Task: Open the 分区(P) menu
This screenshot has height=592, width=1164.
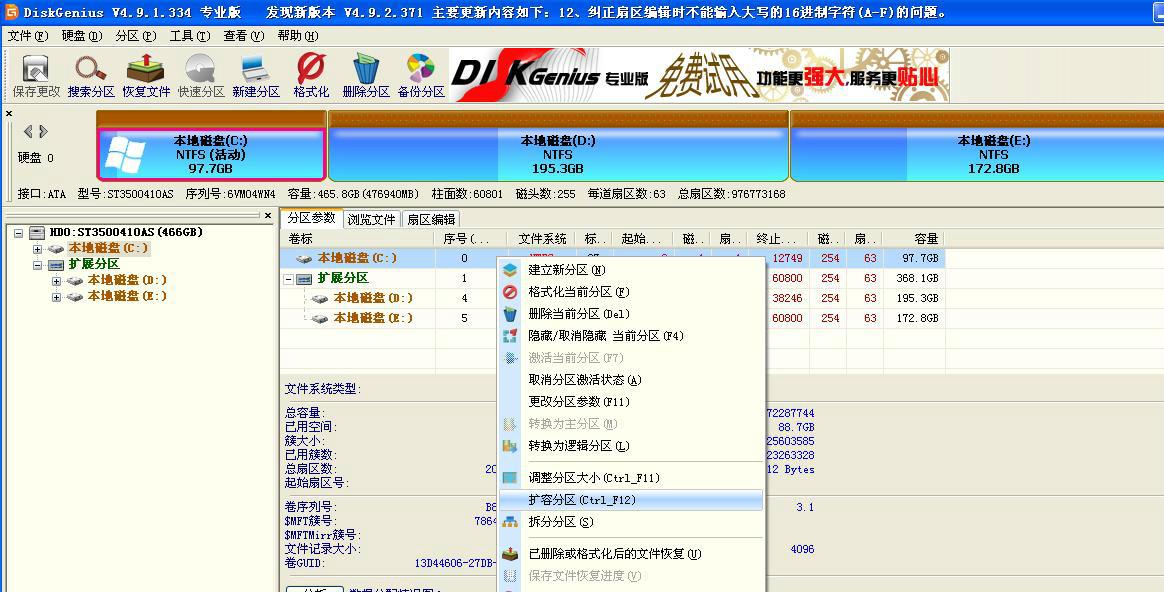Action: [x=136, y=36]
